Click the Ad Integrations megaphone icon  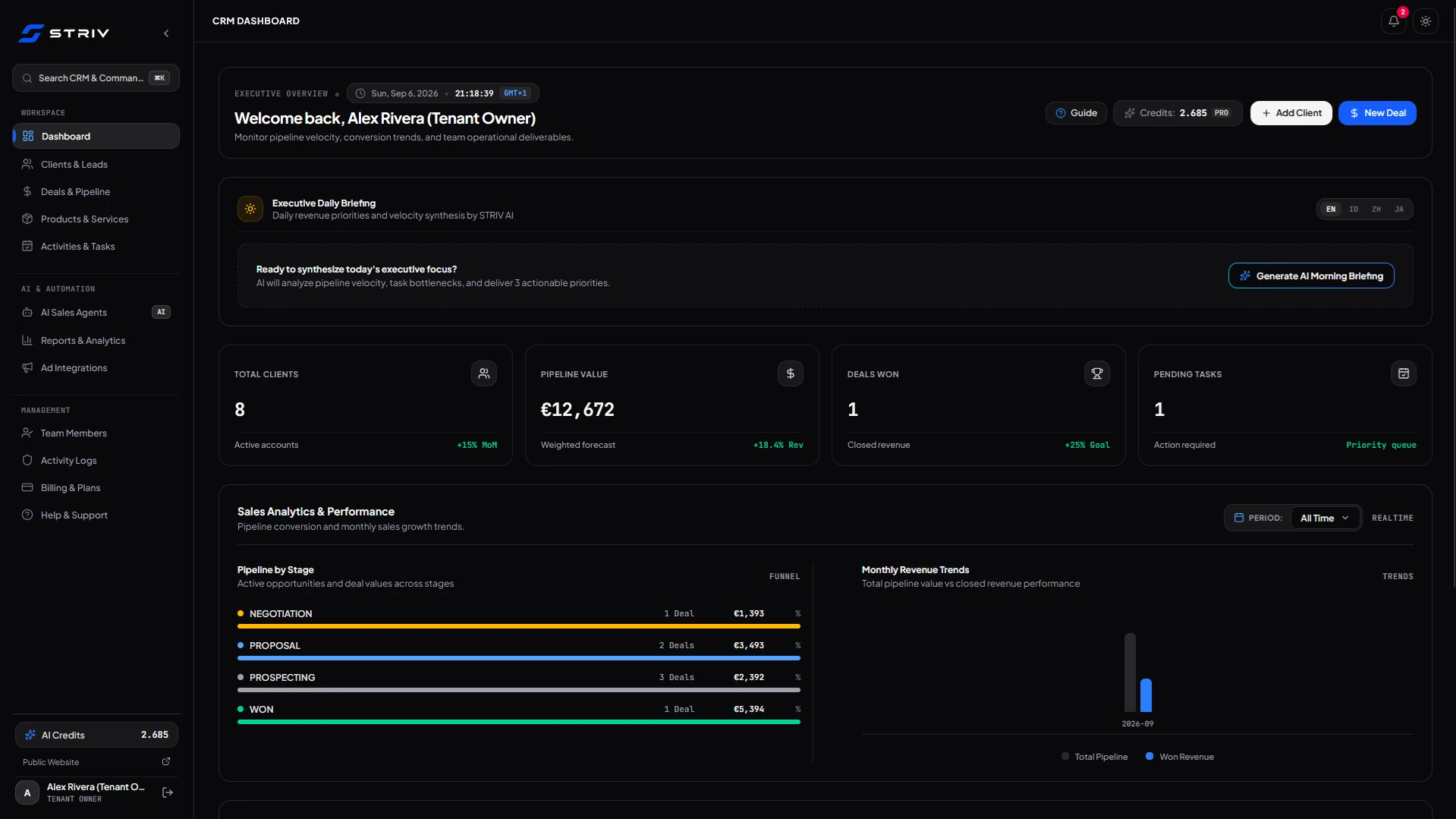[27, 368]
